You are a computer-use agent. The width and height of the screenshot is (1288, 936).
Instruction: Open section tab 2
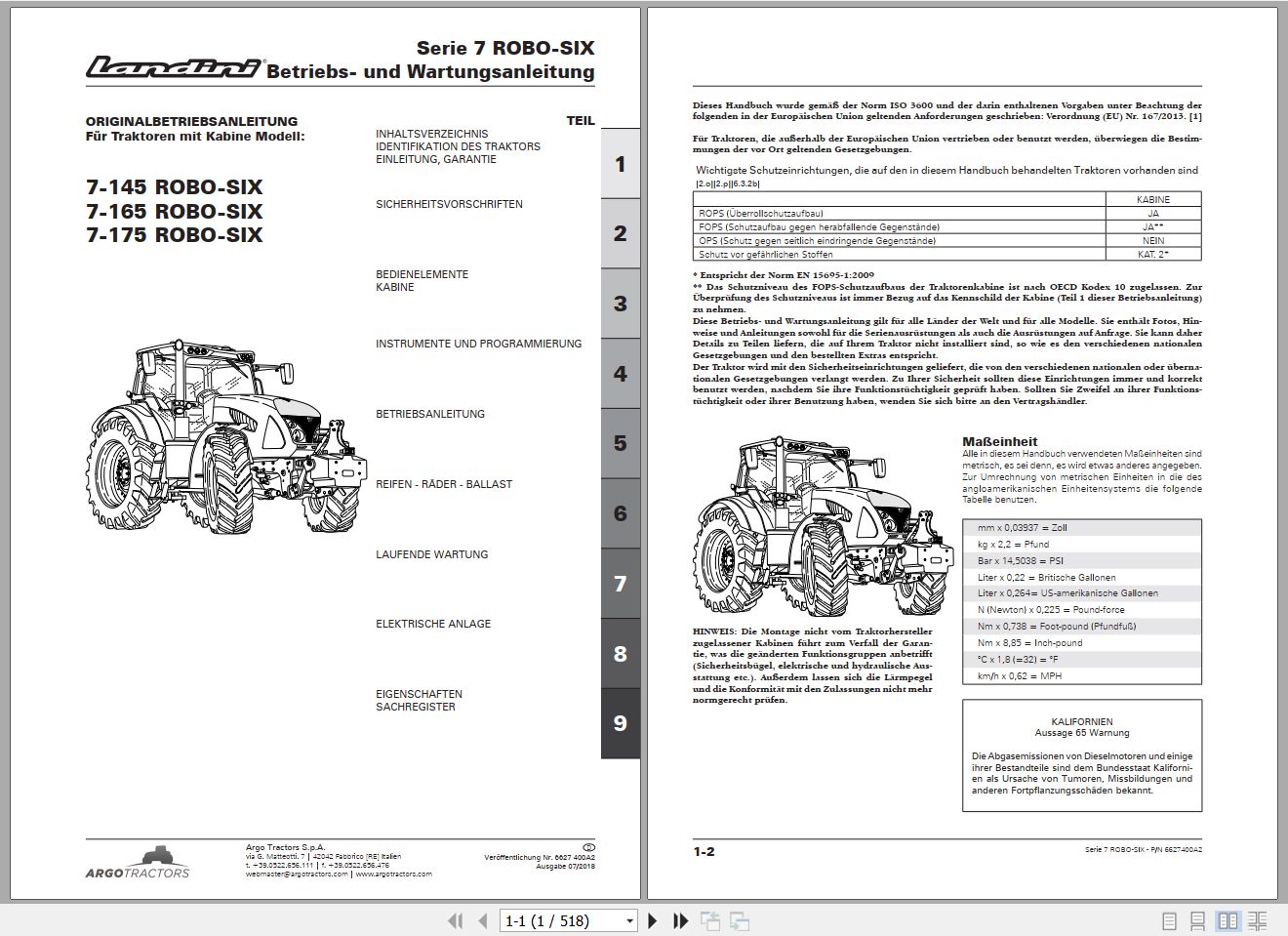click(620, 233)
